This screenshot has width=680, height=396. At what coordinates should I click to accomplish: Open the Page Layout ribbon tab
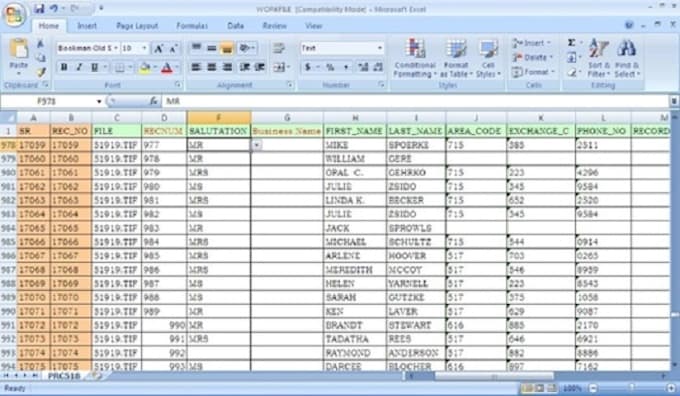click(x=137, y=26)
